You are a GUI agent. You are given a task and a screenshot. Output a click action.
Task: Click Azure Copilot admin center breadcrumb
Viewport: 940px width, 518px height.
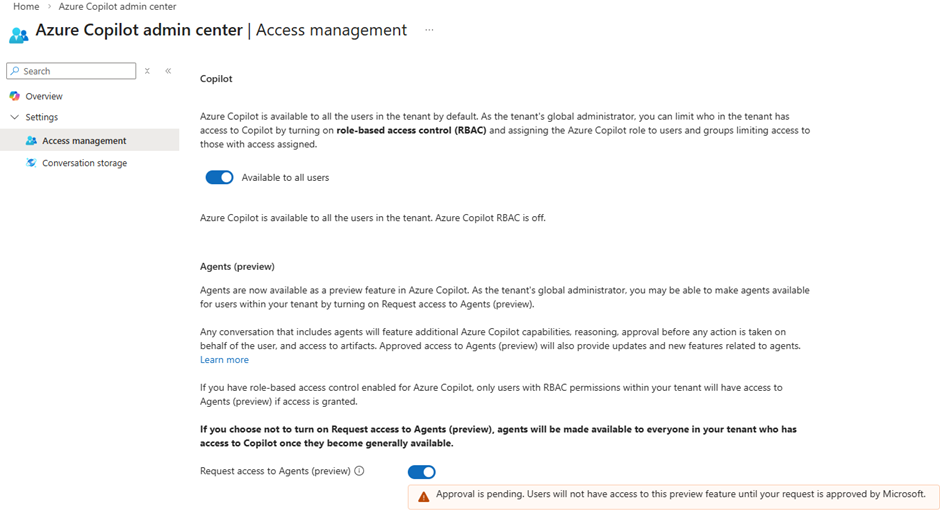tap(117, 7)
